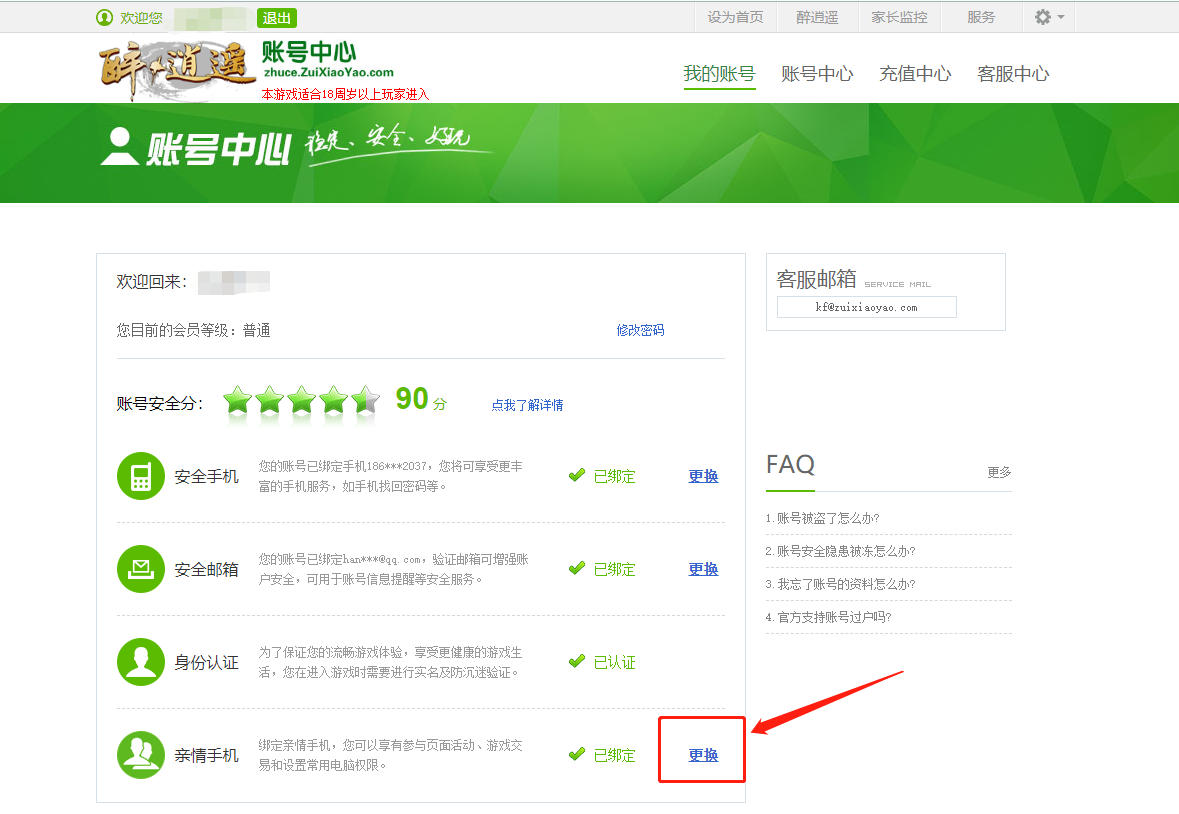Click the green 安全邮箱 mail icon

tap(141, 569)
